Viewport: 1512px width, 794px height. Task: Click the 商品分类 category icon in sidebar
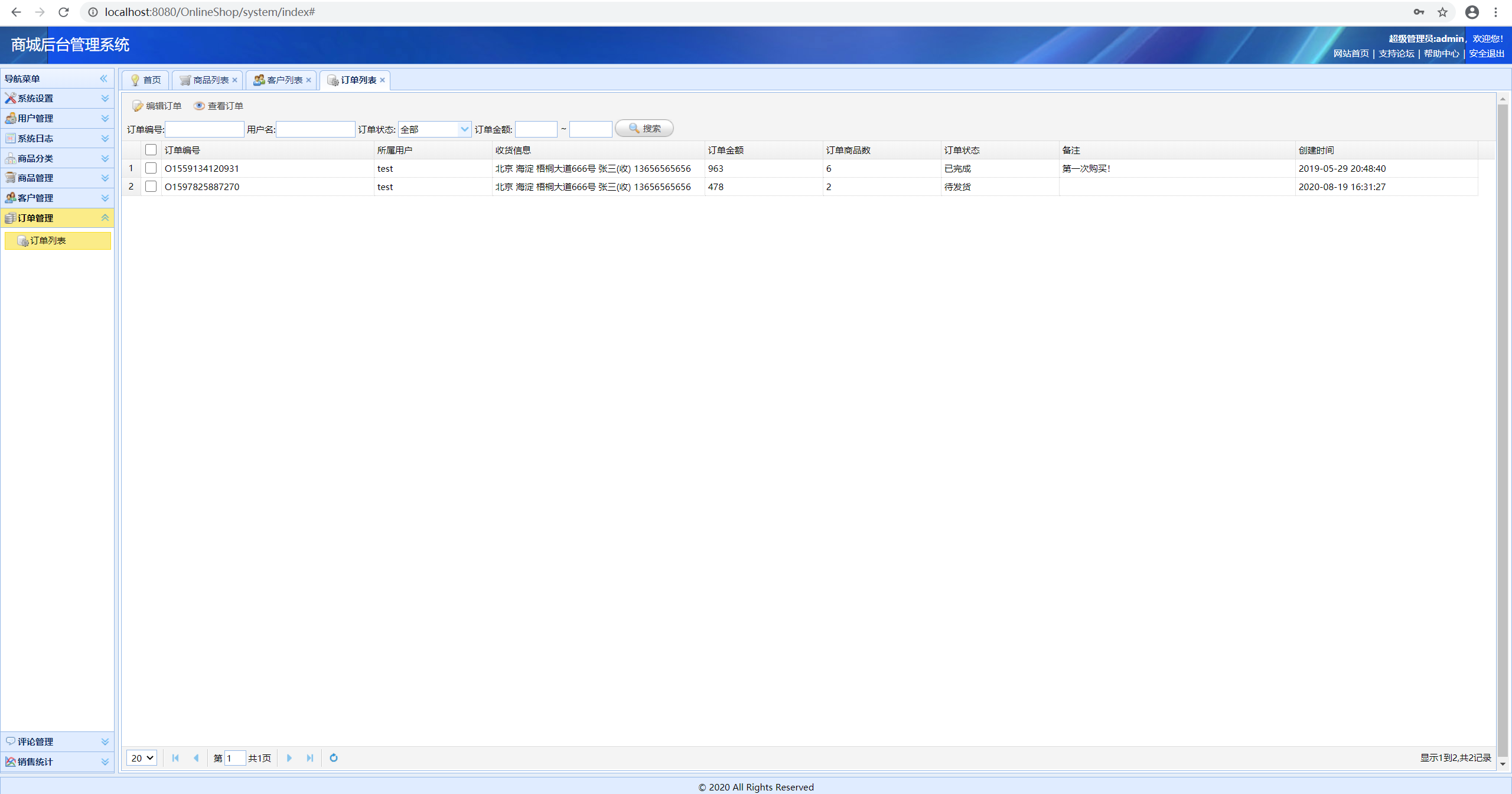point(10,158)
